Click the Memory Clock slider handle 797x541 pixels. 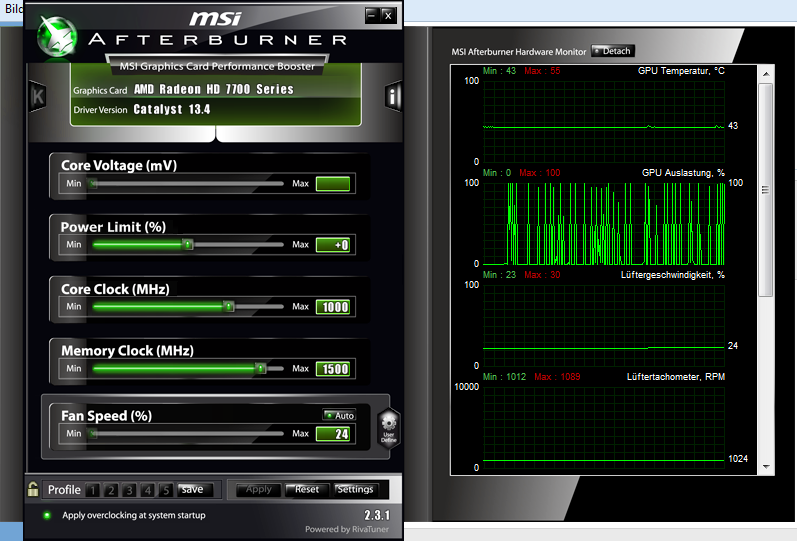[x=260, y=368]
